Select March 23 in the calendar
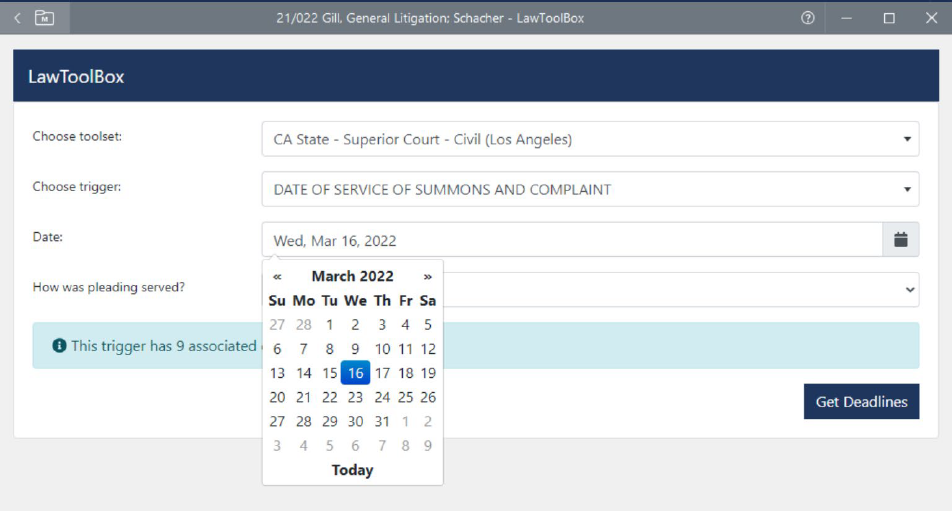 355,397
